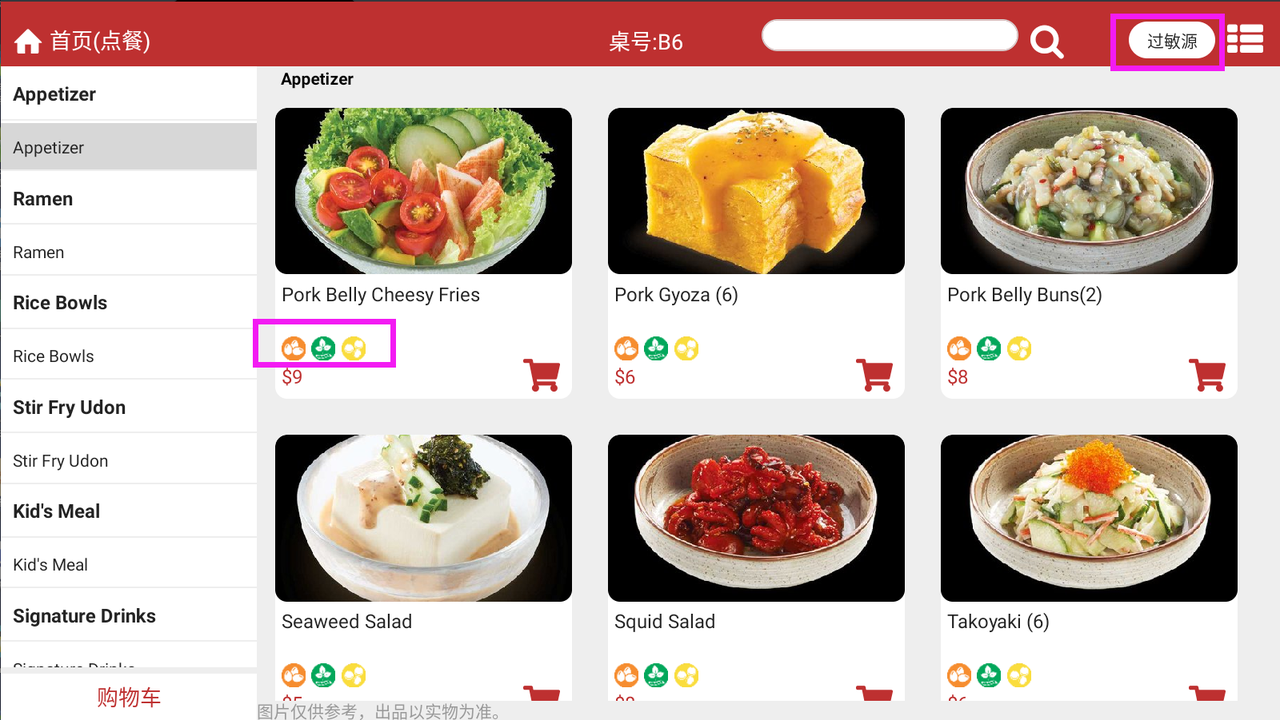1280x720 pixels.
Task: Open the Stir Fry Udon subcategory
Action: tap(129, 460)
